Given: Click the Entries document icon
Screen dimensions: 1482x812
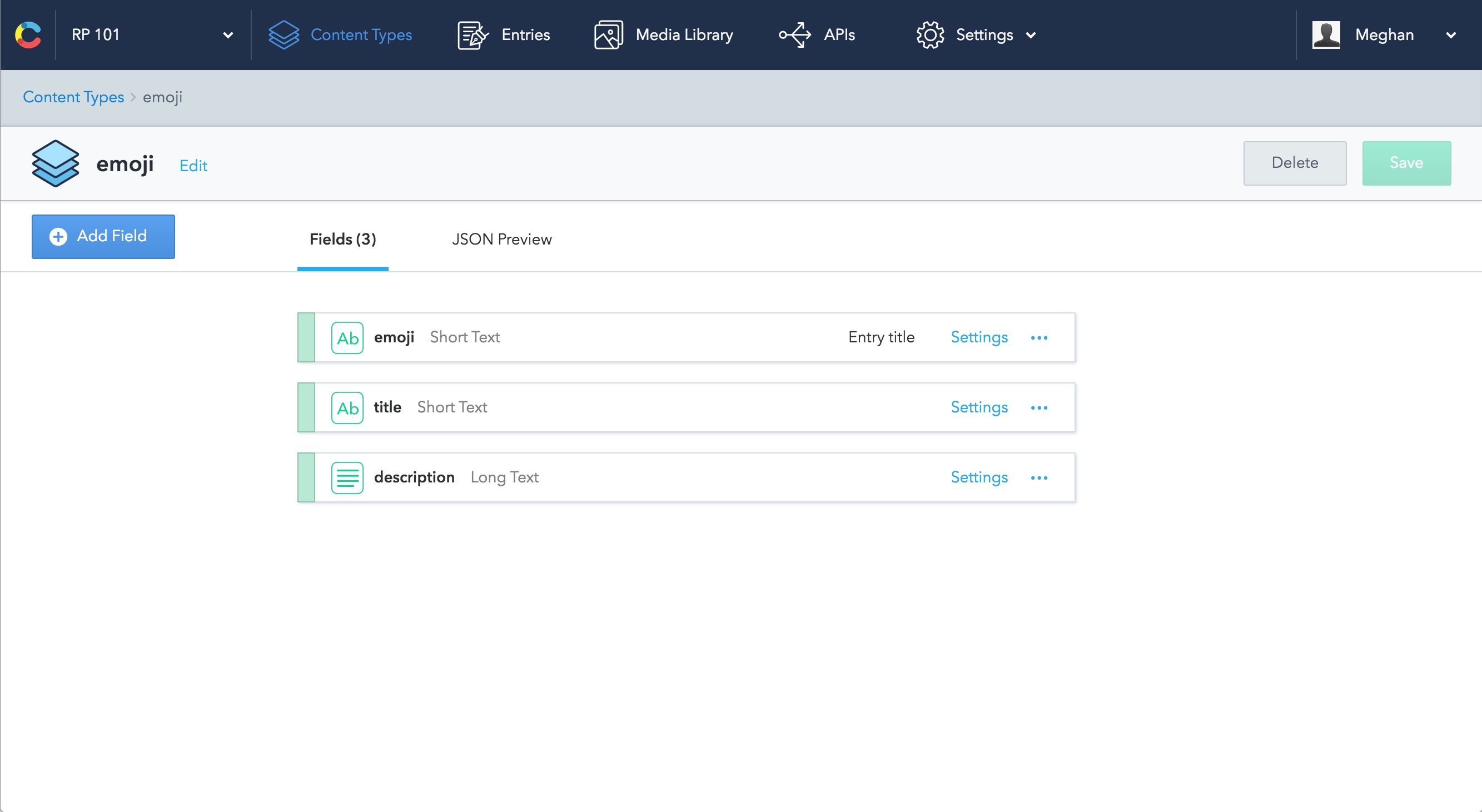Looking at the screenshot, I should click(473, 34).
